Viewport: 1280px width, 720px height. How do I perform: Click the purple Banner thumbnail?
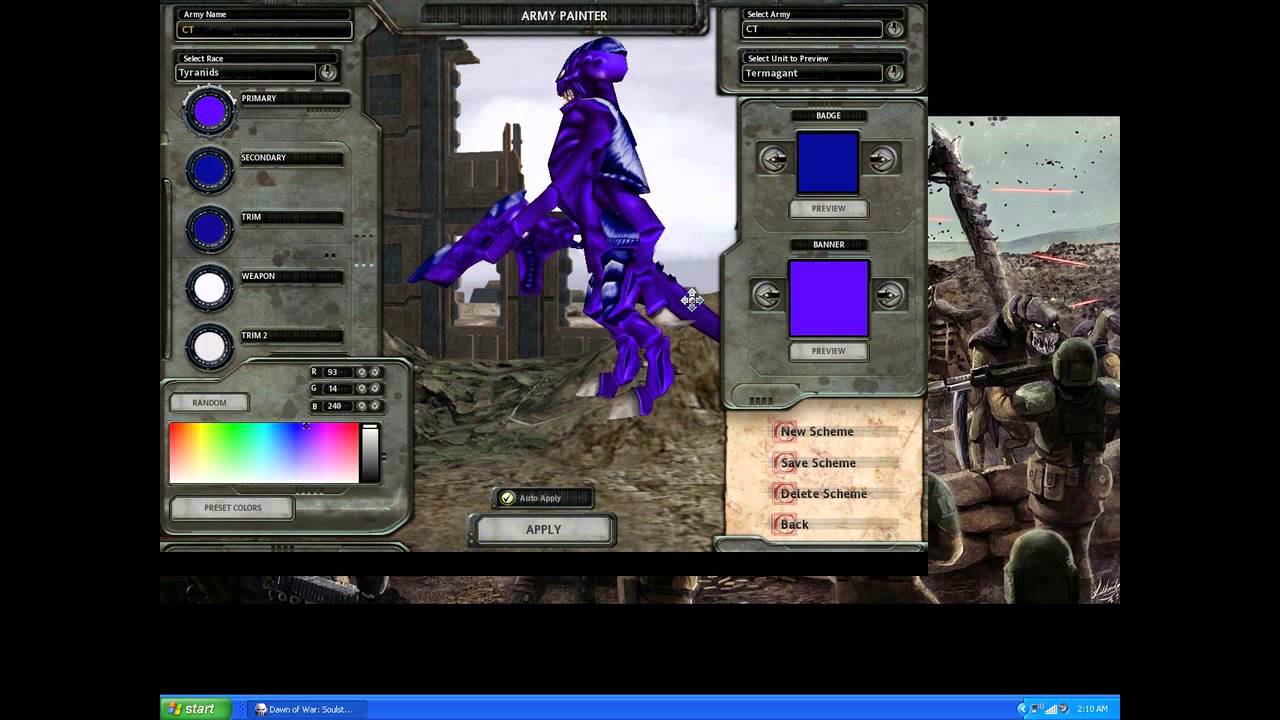[x=829, y=298]
